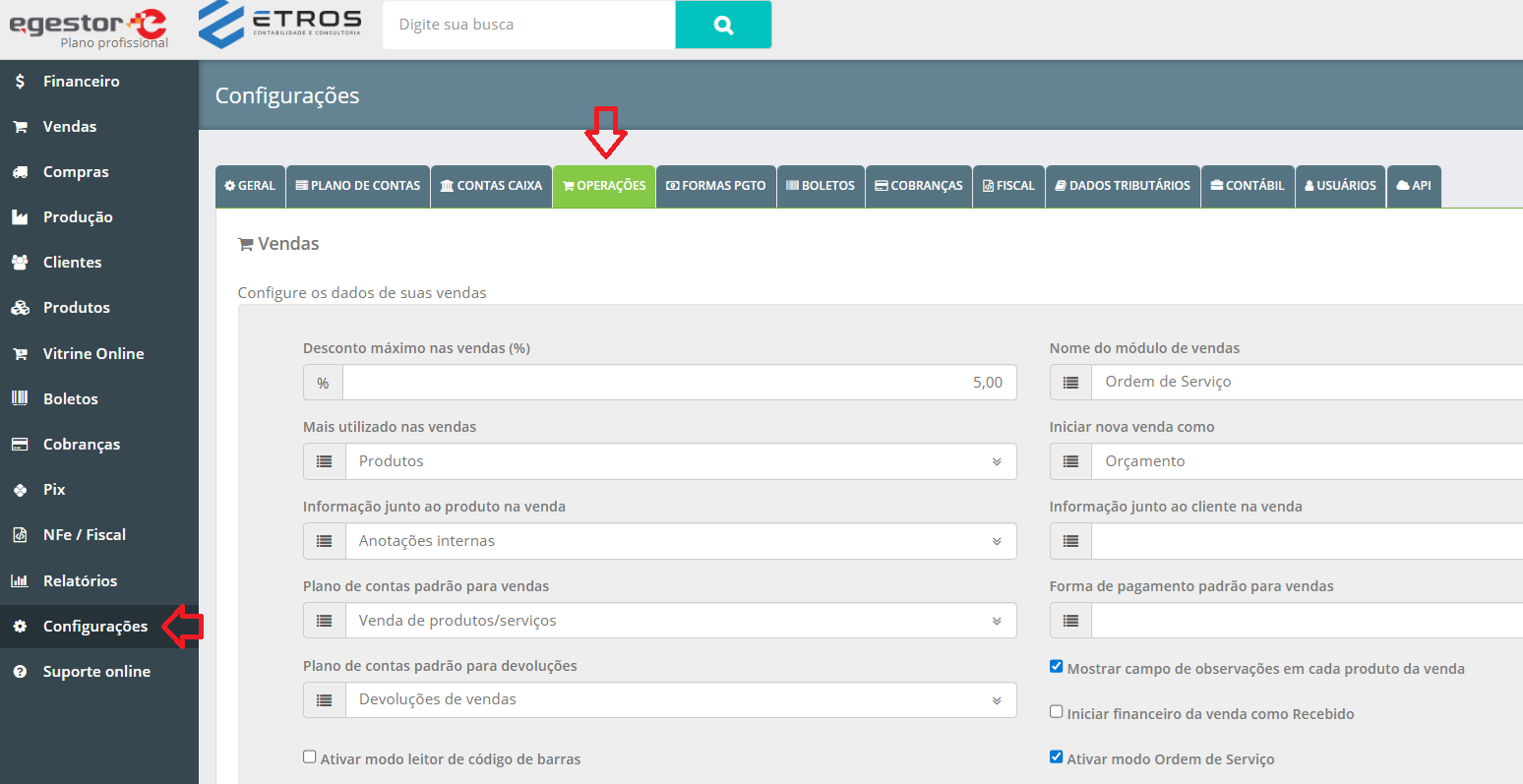
Task: Open 'Mais utilizado nas vendas' dropdown
Action: (681, 461)
